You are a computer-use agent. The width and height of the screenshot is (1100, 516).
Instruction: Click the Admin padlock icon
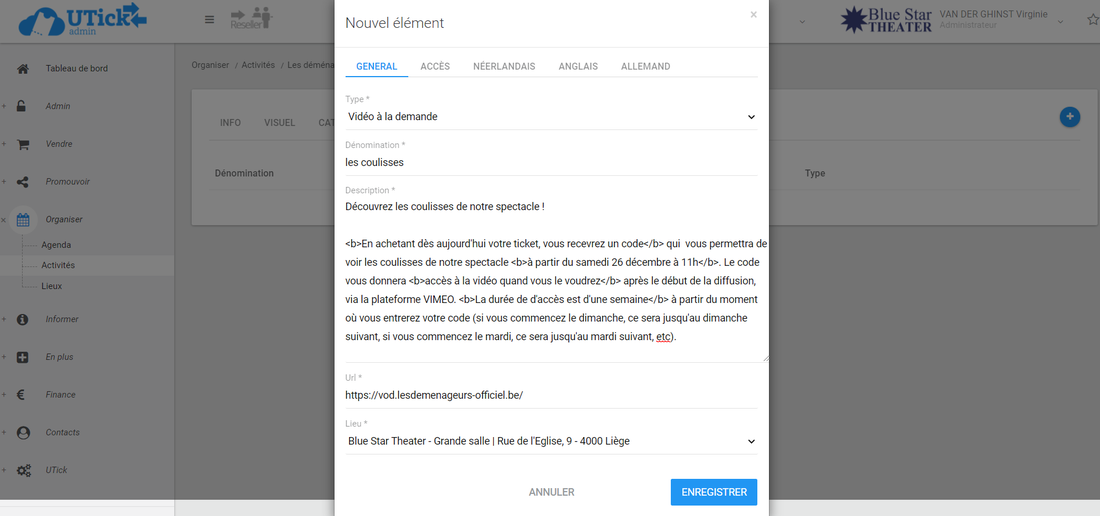point(22,107)
